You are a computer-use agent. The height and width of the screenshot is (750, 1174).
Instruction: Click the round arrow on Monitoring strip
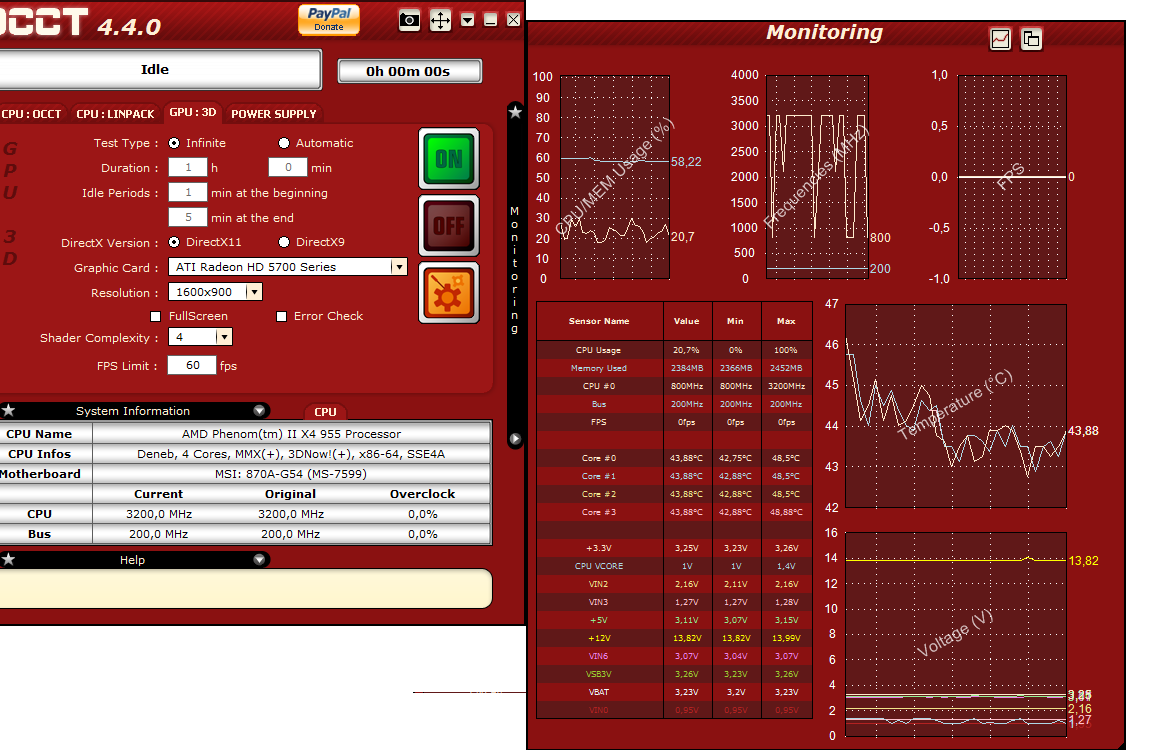515,439
